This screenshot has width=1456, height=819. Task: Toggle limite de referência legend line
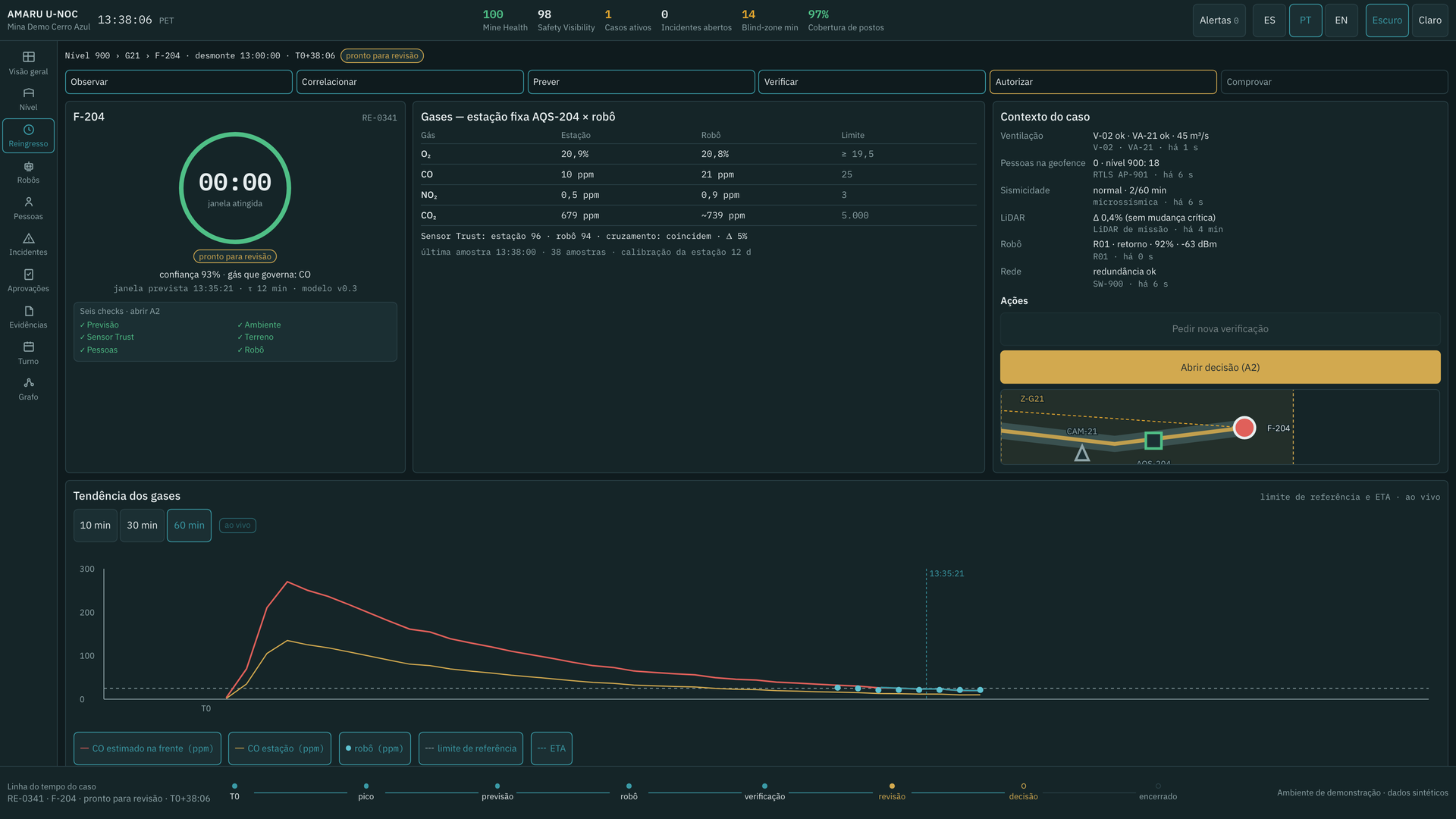tap(470, 748)
